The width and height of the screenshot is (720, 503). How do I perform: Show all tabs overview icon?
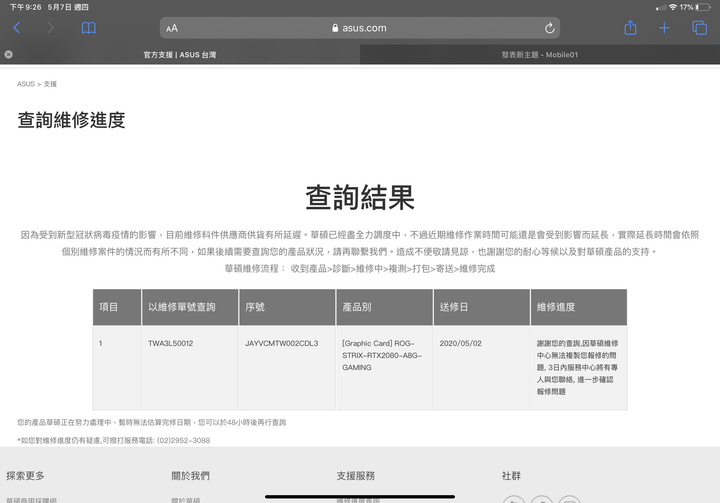pos(699,28)
